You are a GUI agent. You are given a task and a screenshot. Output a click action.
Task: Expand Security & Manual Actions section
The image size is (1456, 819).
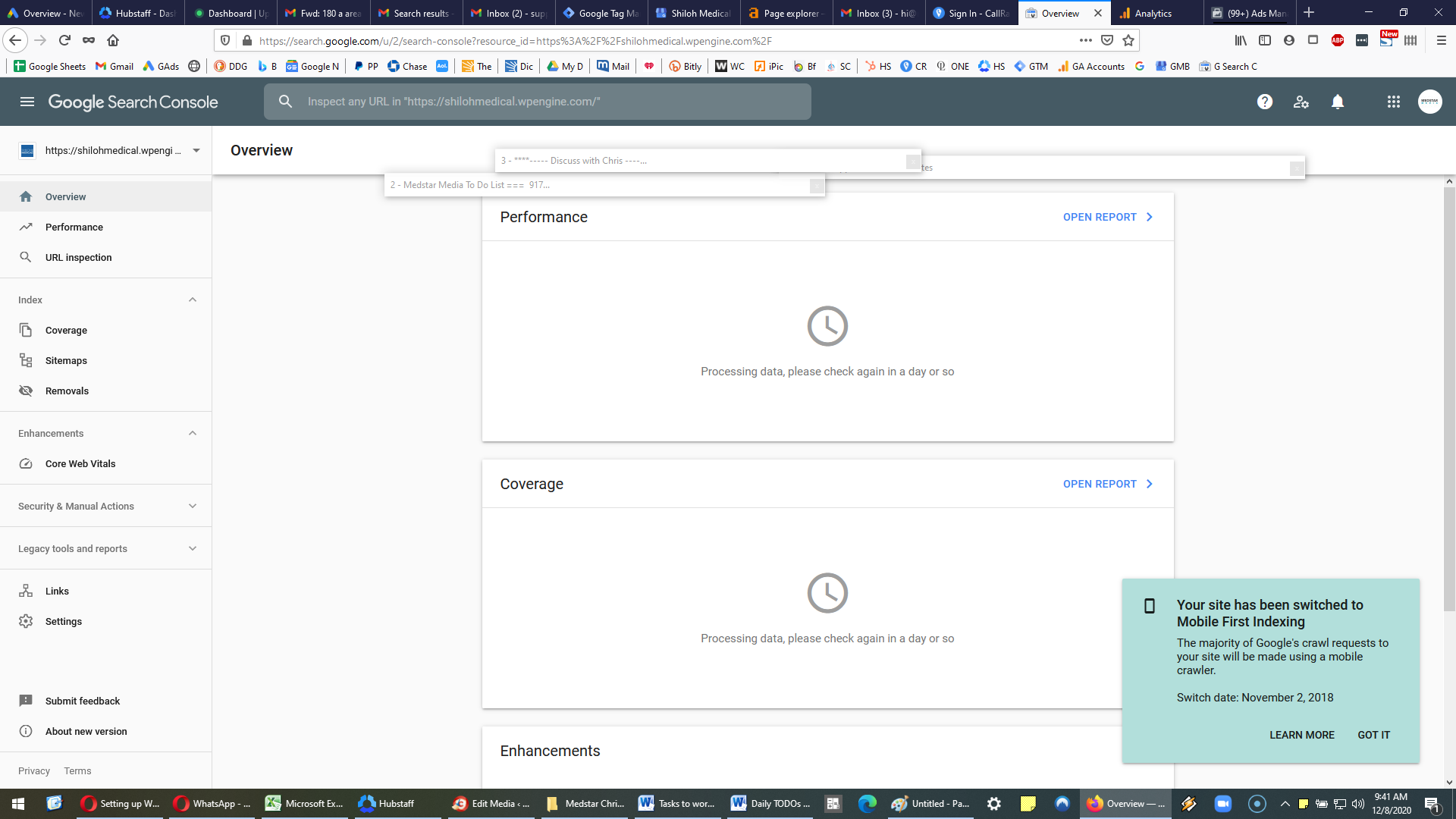(106, 506)
